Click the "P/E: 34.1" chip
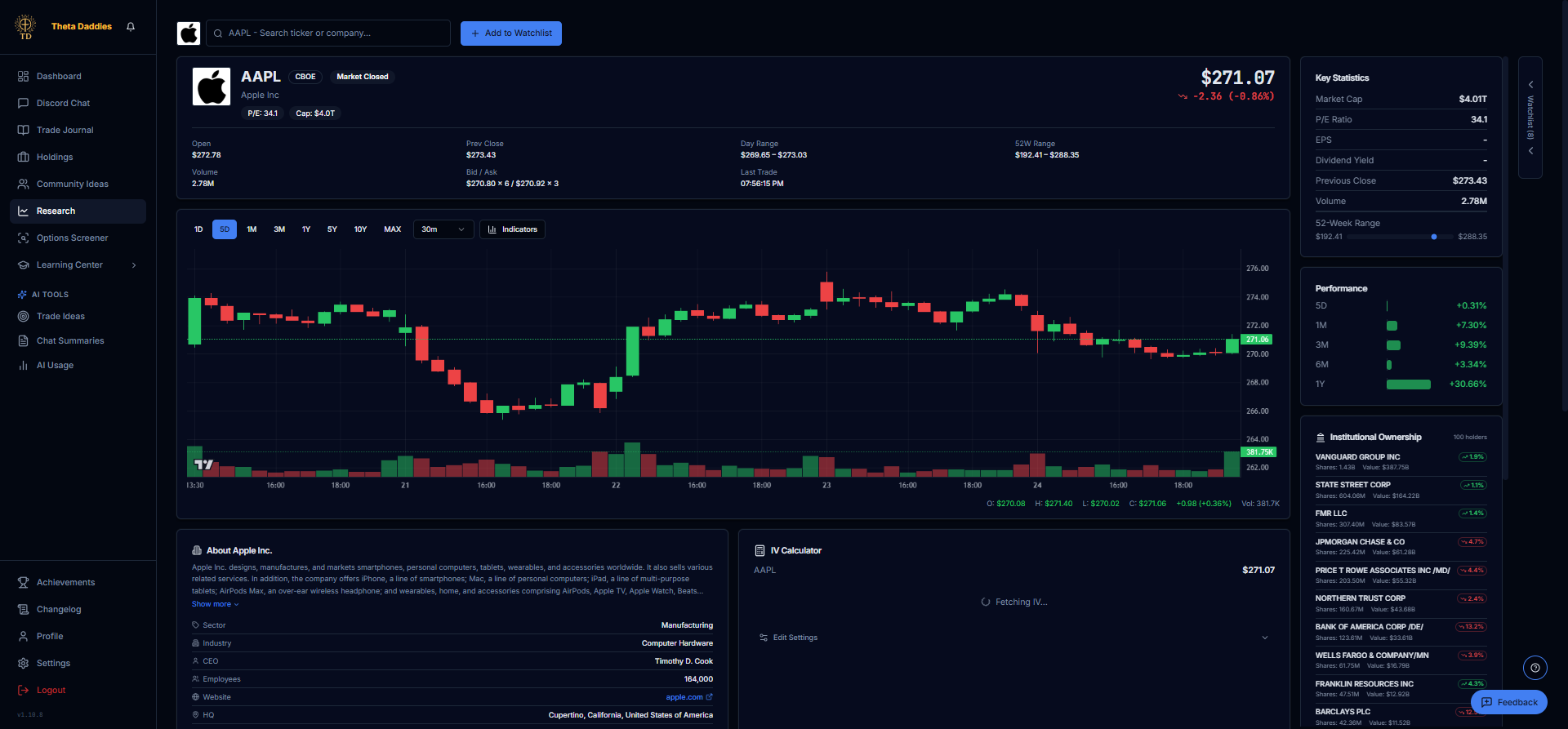Screen dimensions: 1568x729 (263, 113)
